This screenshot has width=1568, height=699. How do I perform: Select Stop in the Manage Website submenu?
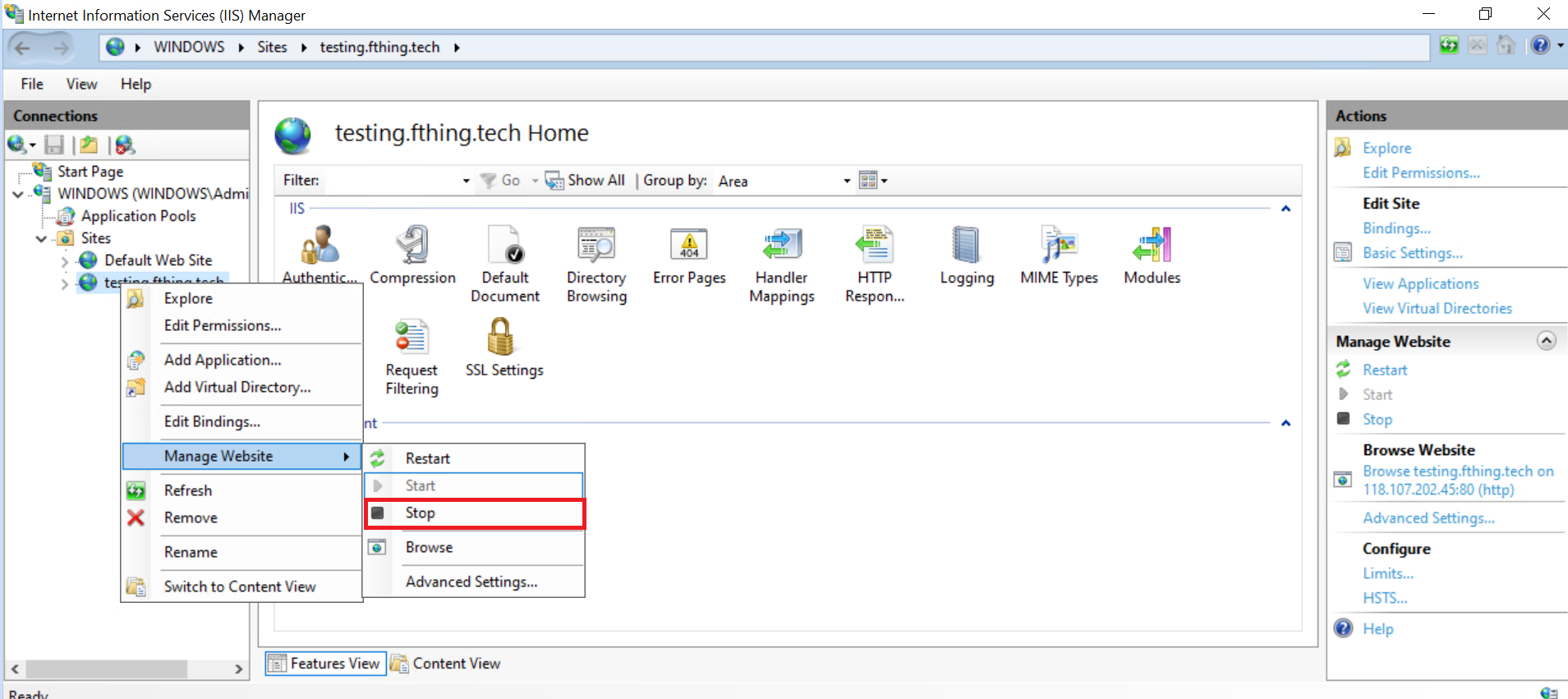(475, 513)
